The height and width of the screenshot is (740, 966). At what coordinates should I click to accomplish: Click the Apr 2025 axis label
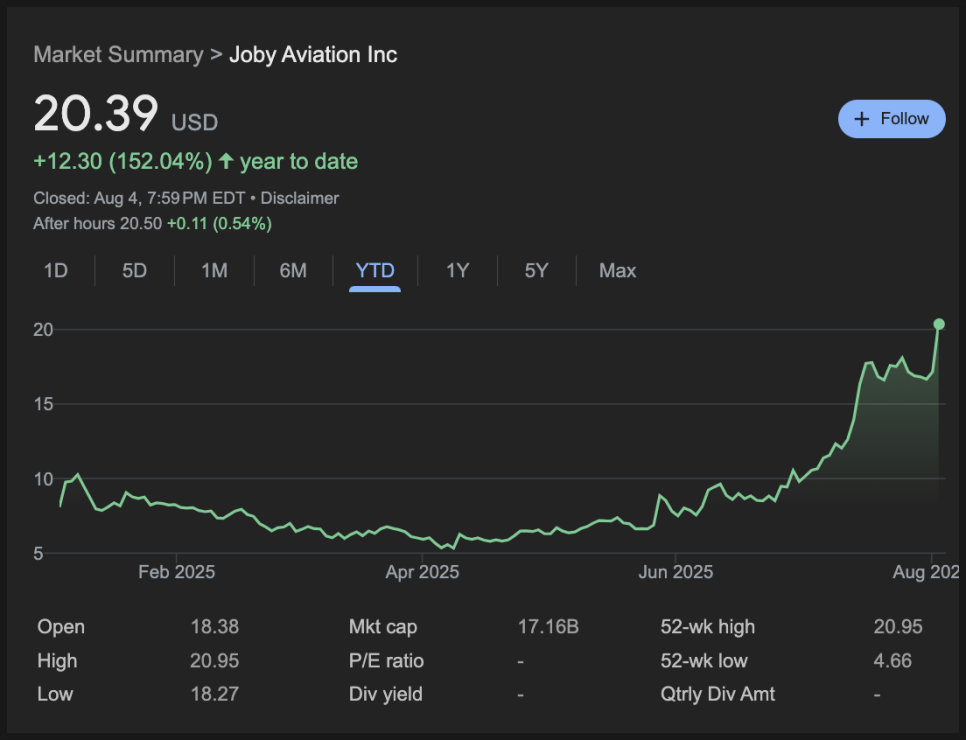click(x=423, y=572)
